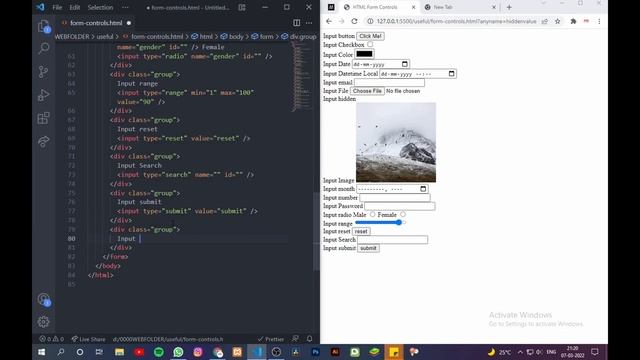Screen dimensions: 640x360
Task: Open Chrome three-dot menu
Action: coord(599,21)
